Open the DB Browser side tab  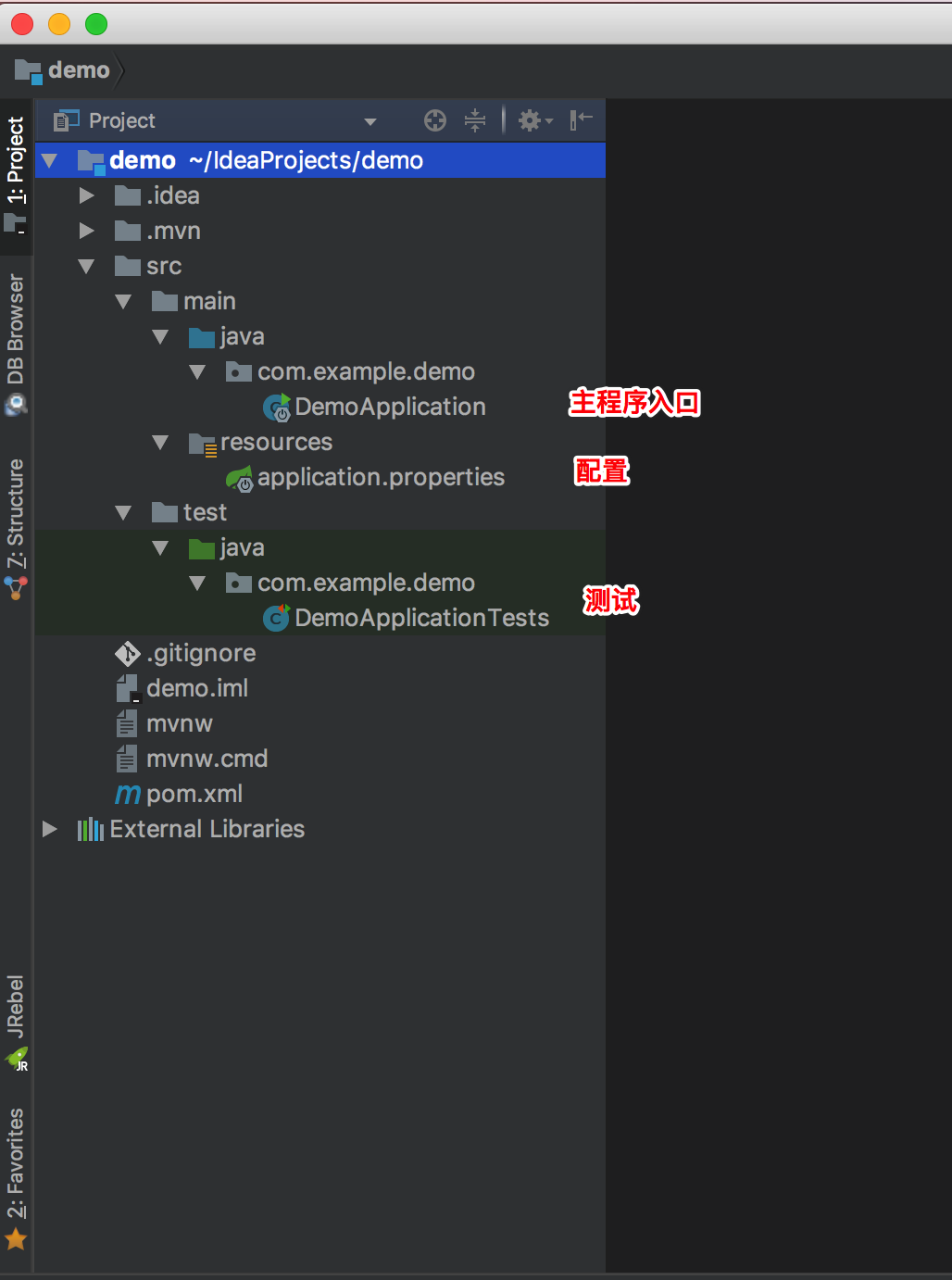(x=16, y=341)
